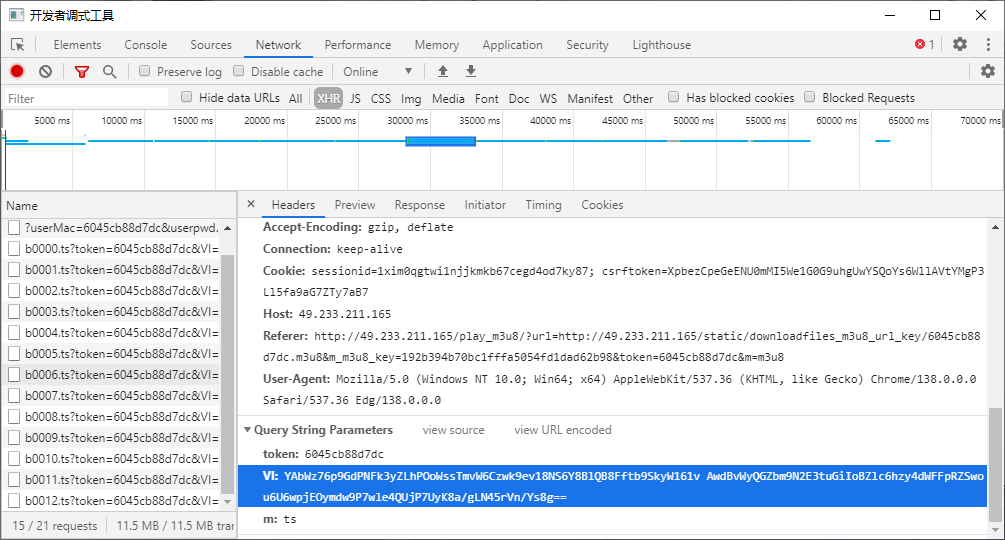Screen dimensions: 1005x540
Task: Open the Response tab of the request
Action: tap(419, 205)
